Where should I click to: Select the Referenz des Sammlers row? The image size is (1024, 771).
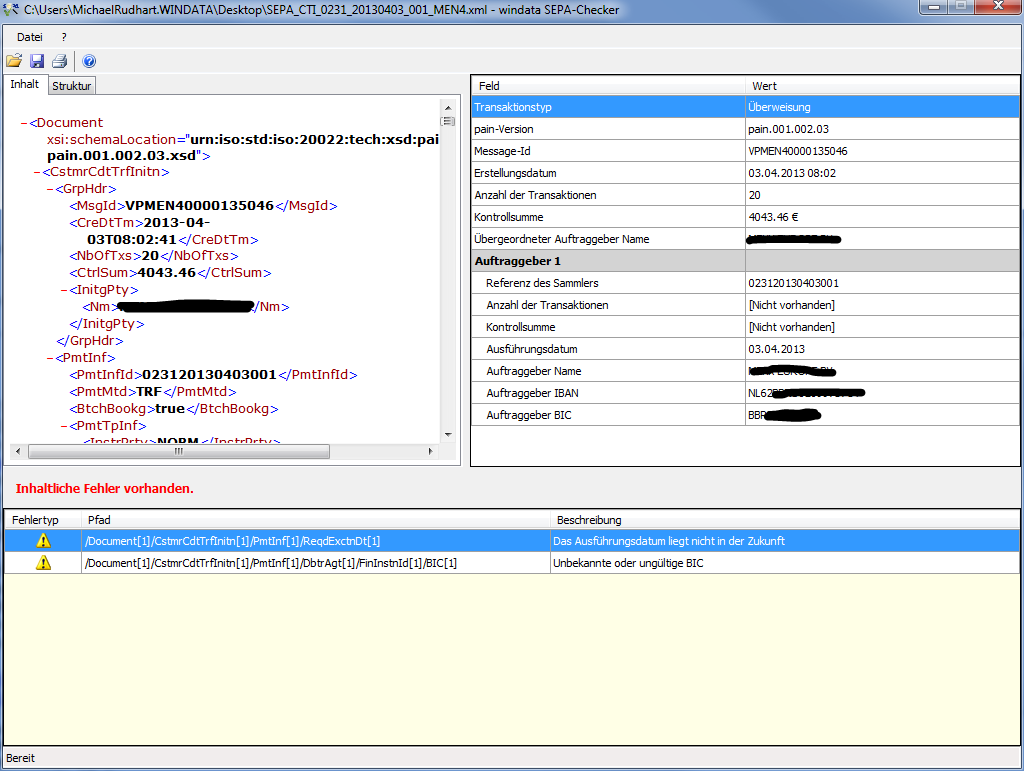745,283
